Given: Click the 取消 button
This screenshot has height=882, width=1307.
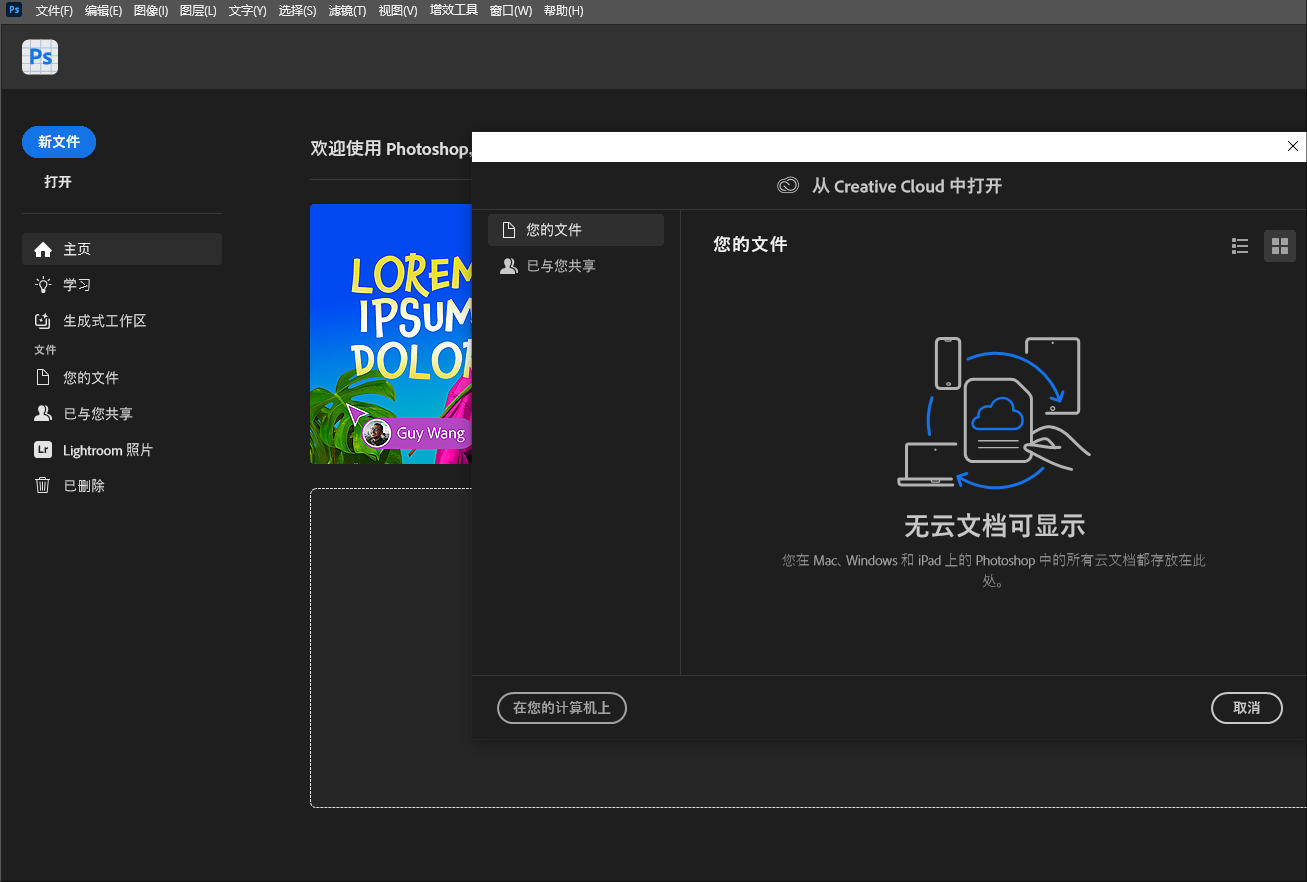Looking at the screenshot, I should click(x=1247, y=708).
